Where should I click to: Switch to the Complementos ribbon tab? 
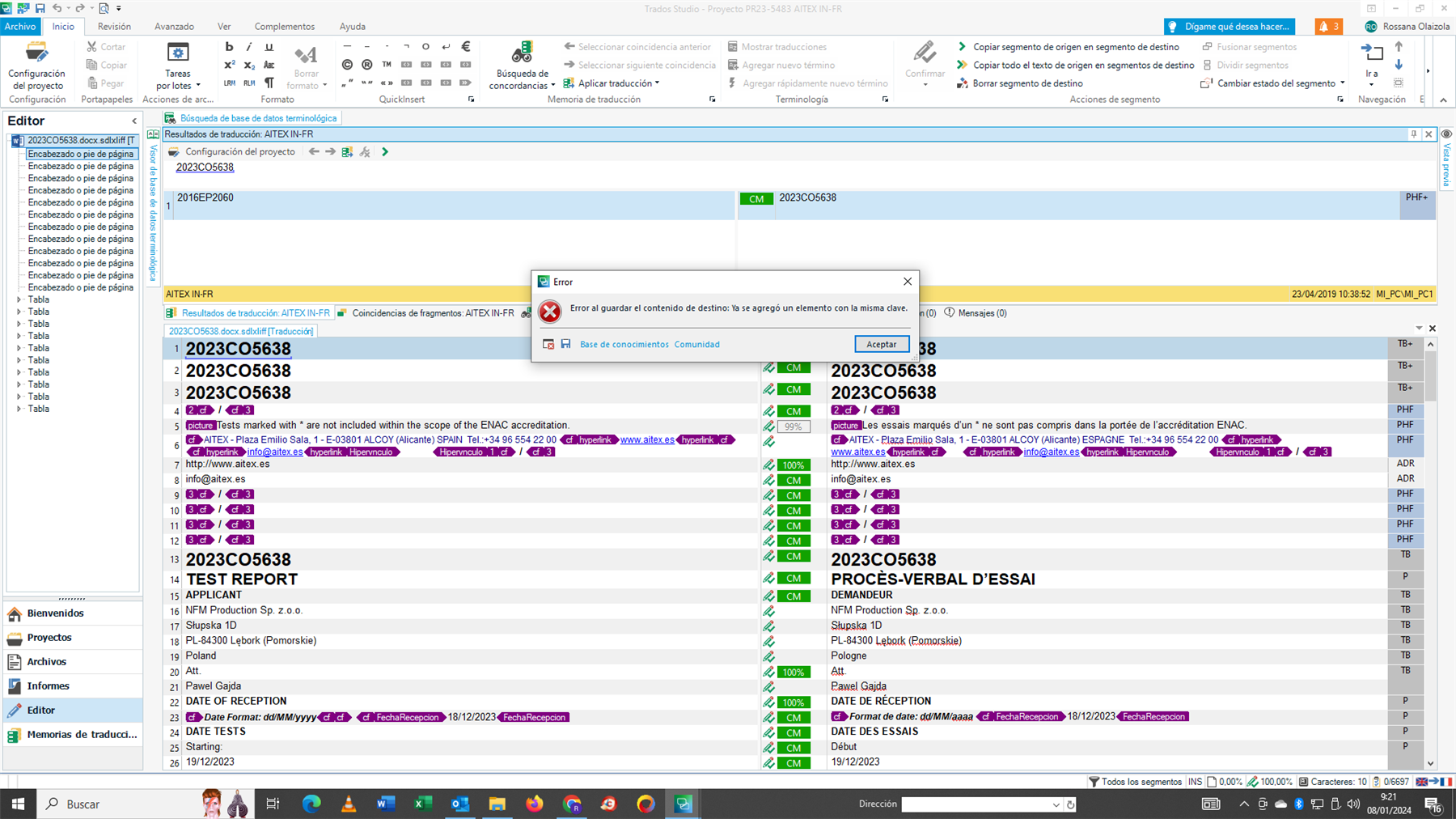coord(285,26)
